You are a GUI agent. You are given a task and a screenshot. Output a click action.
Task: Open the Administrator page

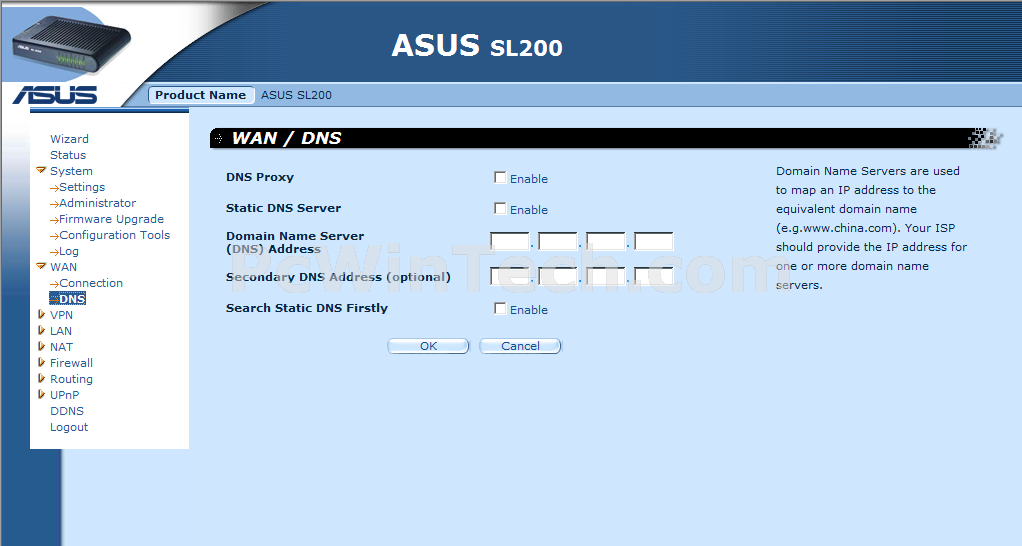(x=98, y=203)
